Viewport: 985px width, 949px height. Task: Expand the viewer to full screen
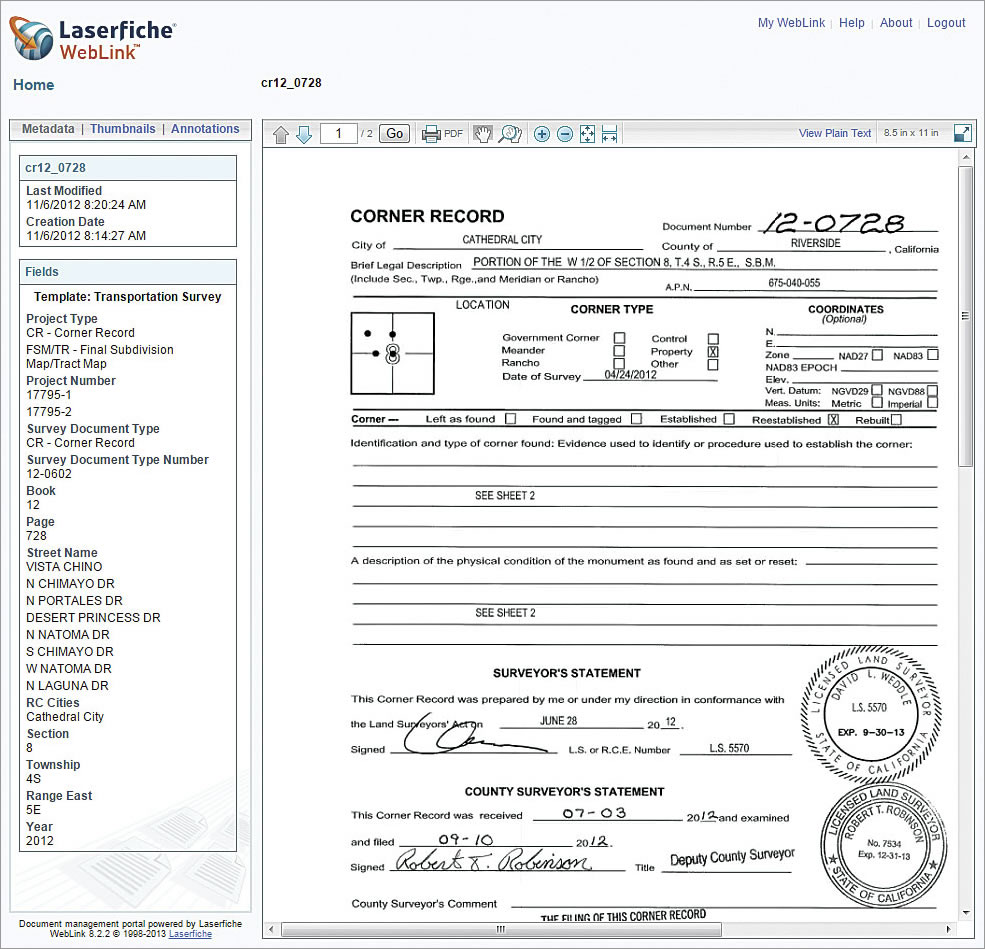(x=962, y=133)
